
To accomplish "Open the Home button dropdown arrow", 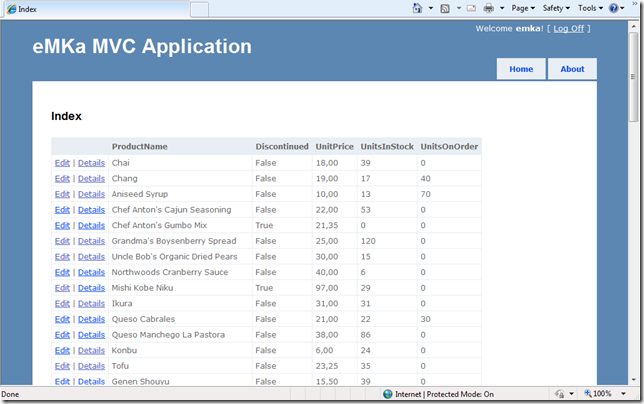I will [x=430, y=8].
